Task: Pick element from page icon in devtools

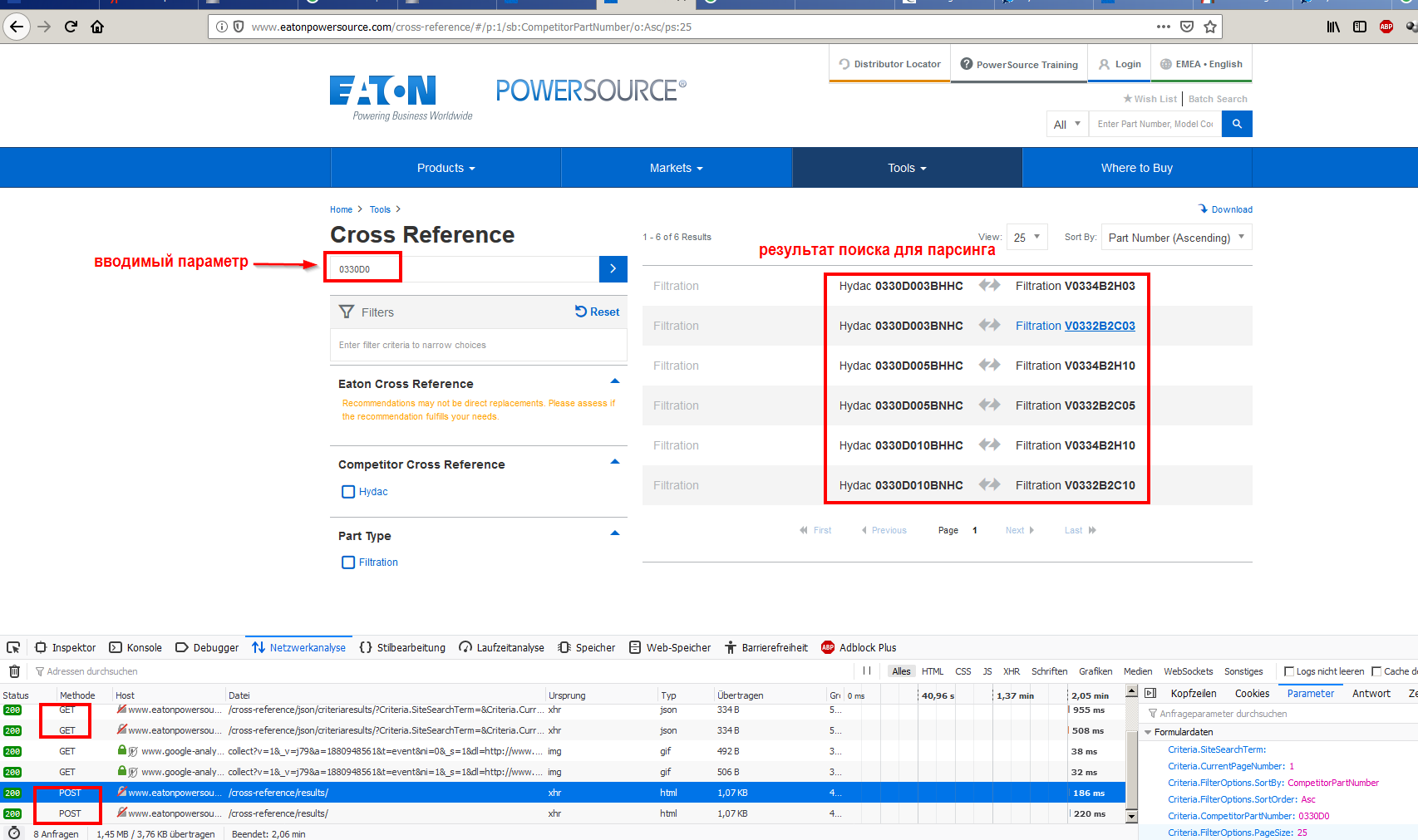Action: (13, 647)
